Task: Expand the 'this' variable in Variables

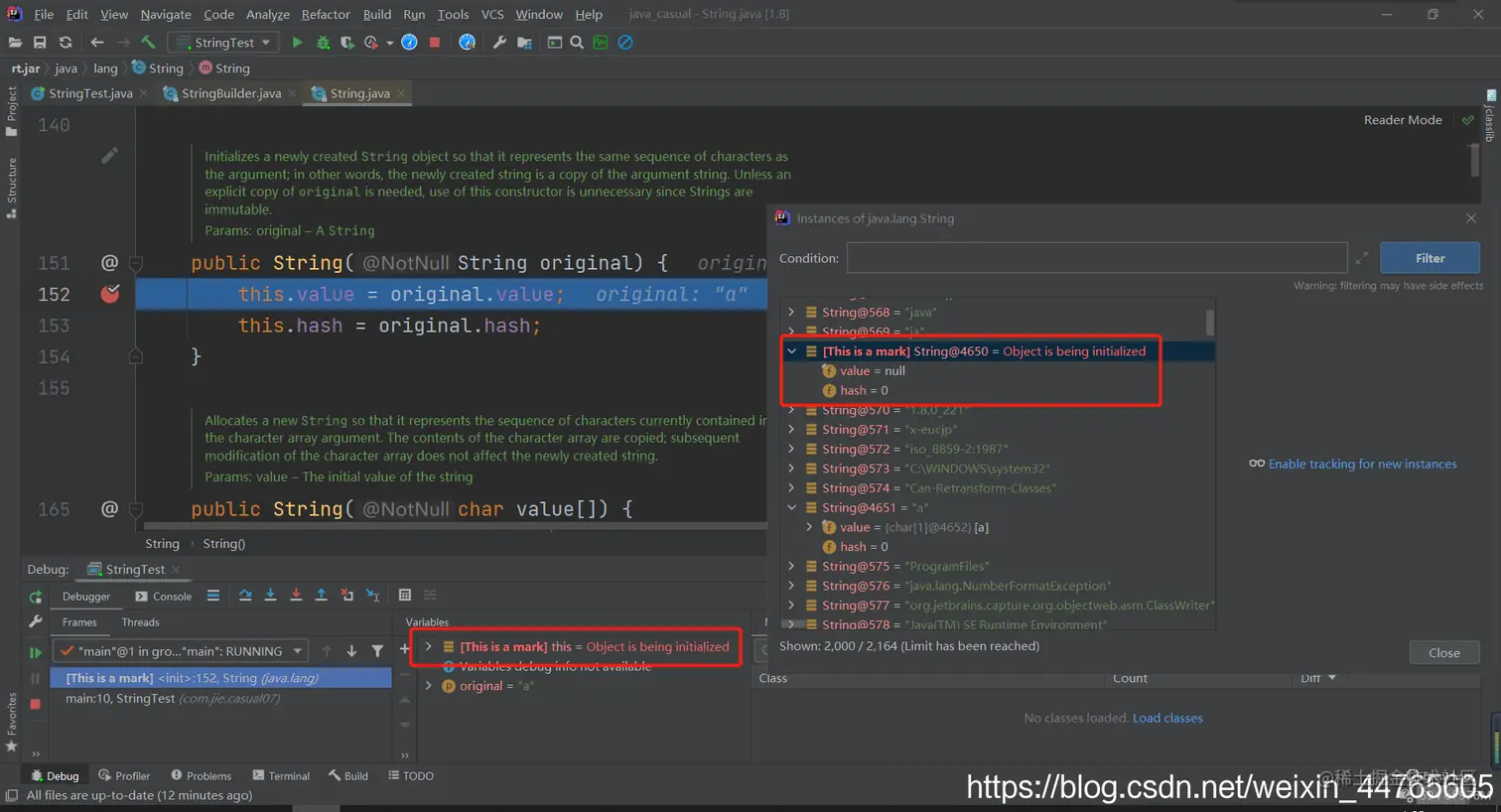Action: (429, 646)
